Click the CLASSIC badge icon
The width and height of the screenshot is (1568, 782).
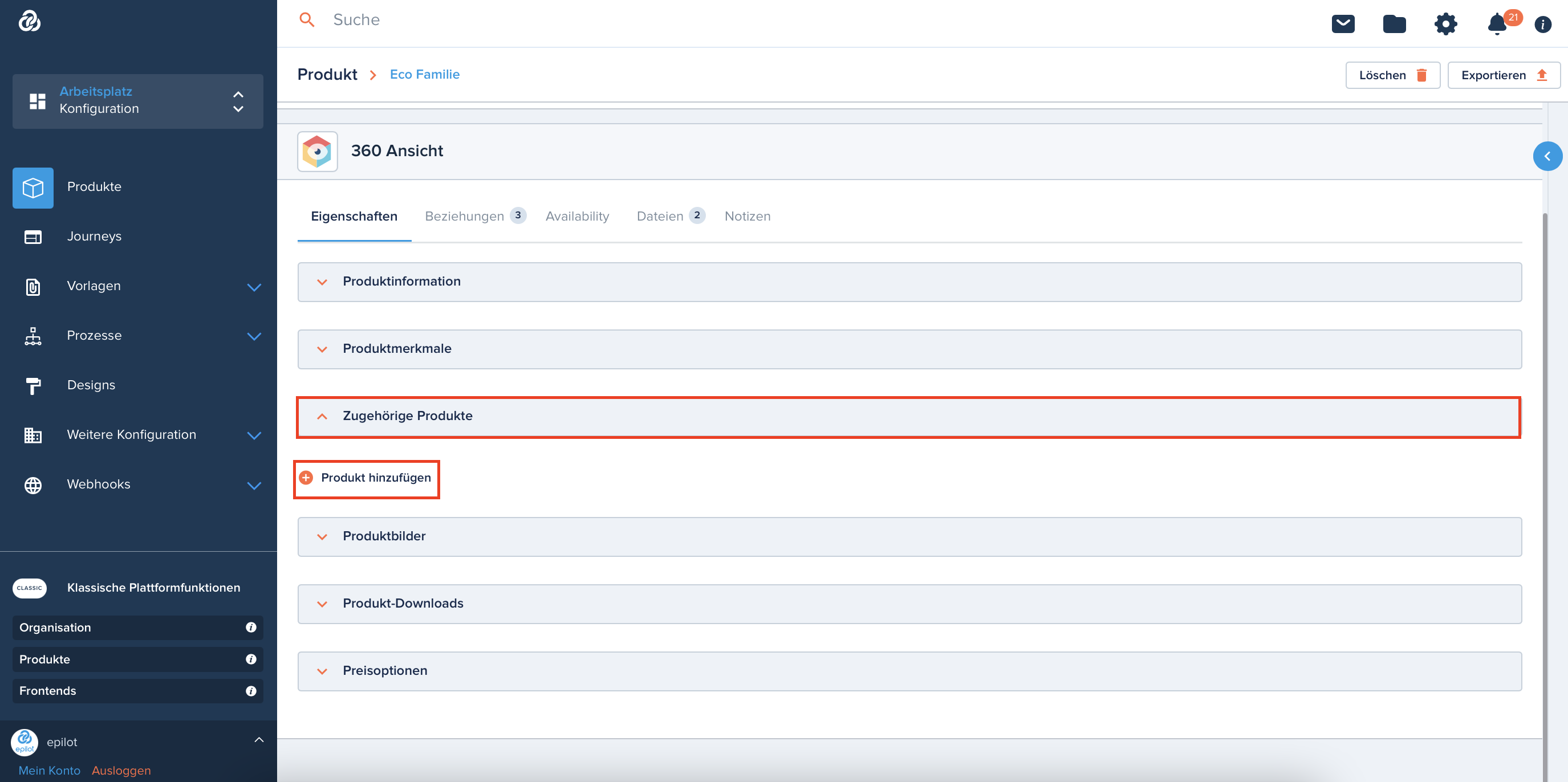pos(29,588)
